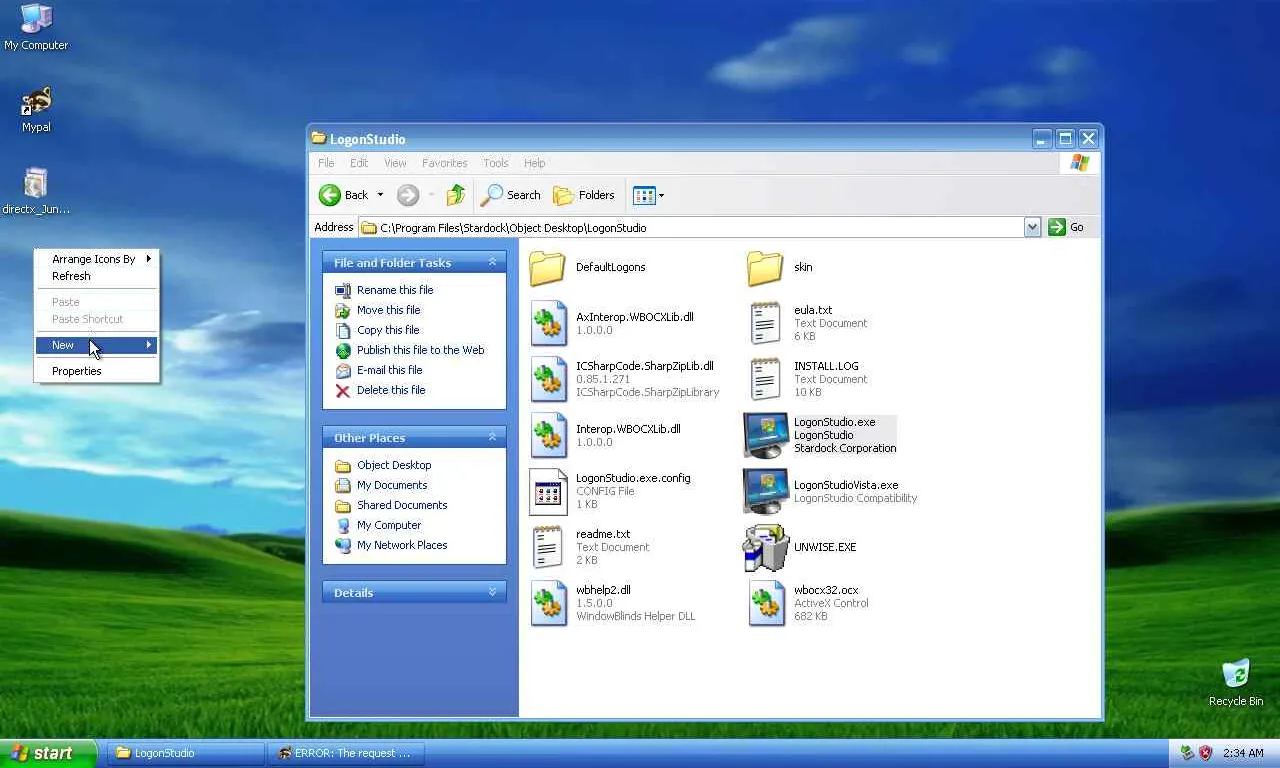This screenshot has height=768, width=1280.
Task: Click Refresh in the desktop context menu
Action: pos(96,276)
